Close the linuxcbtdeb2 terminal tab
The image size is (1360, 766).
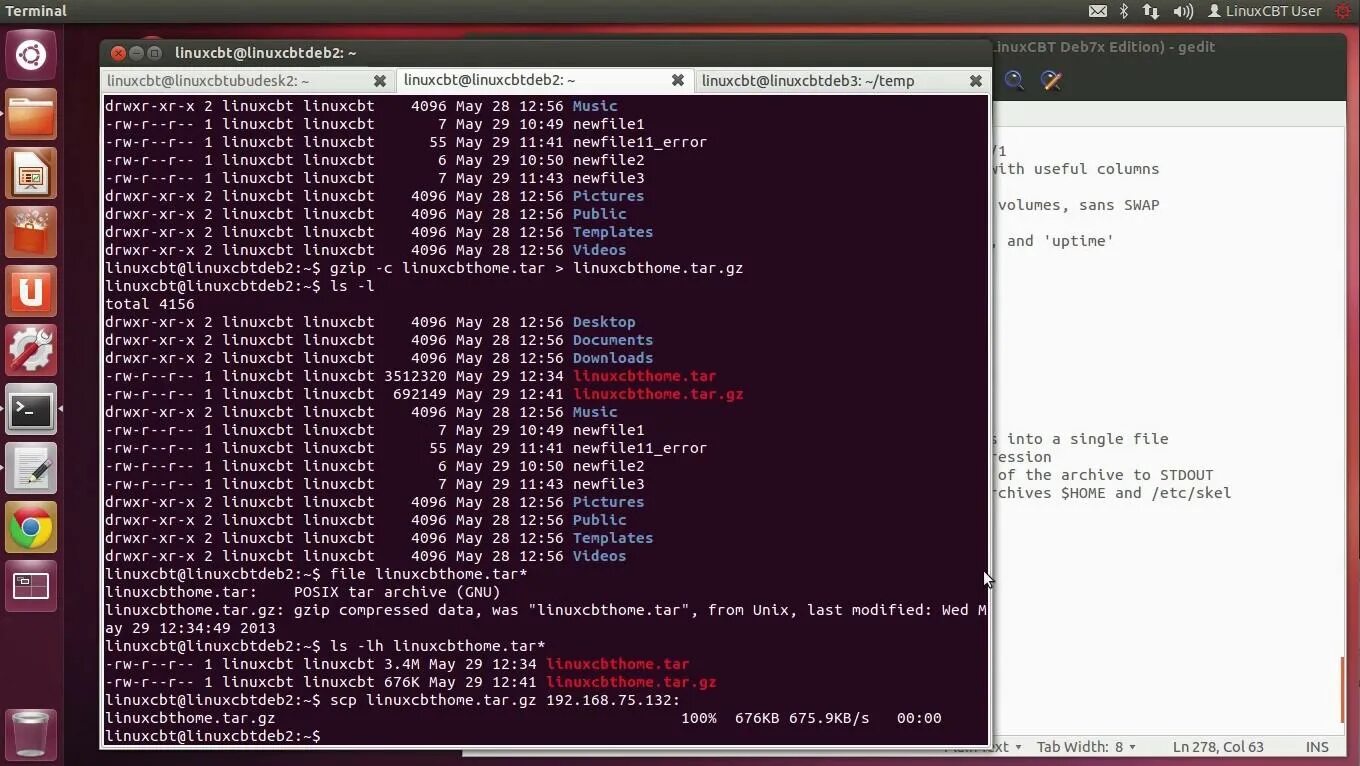click(x=678, y=80)
